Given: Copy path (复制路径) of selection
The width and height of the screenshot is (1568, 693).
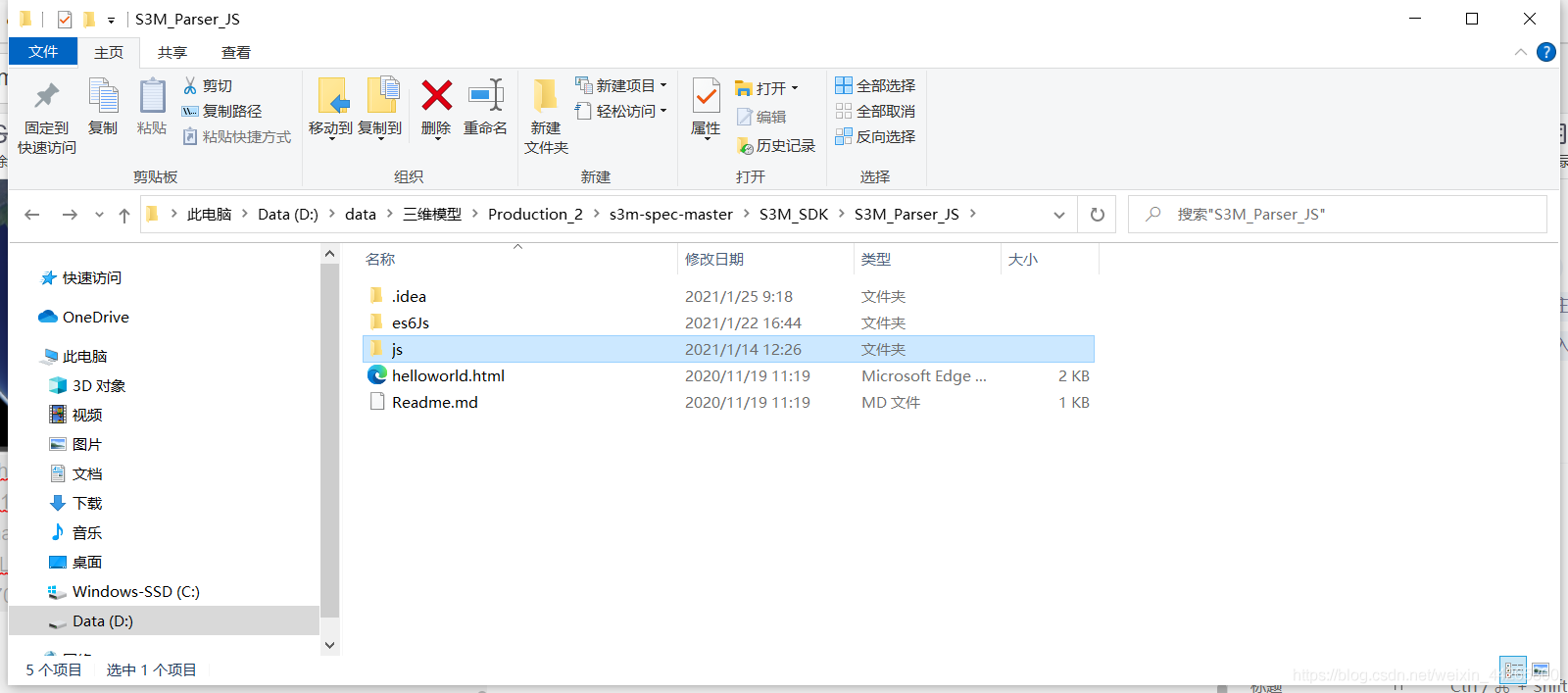Looking at the screenshot, I should (x=222, y=112).
